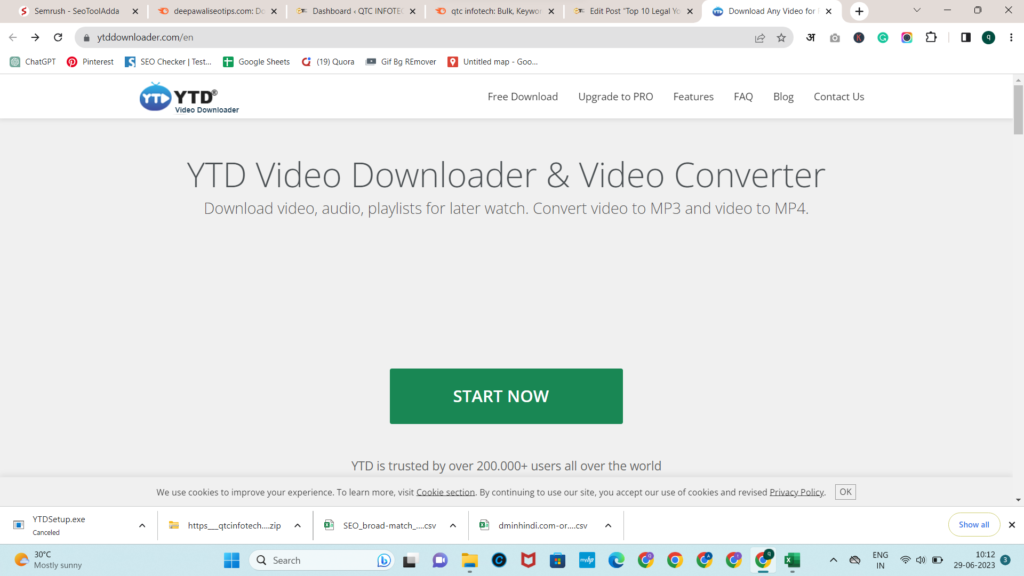This screenshot has height=576, width=1024.
Task: Expand options for the qtcinfotech zip download
Action: pyautogui.click(x=297, y=525)
